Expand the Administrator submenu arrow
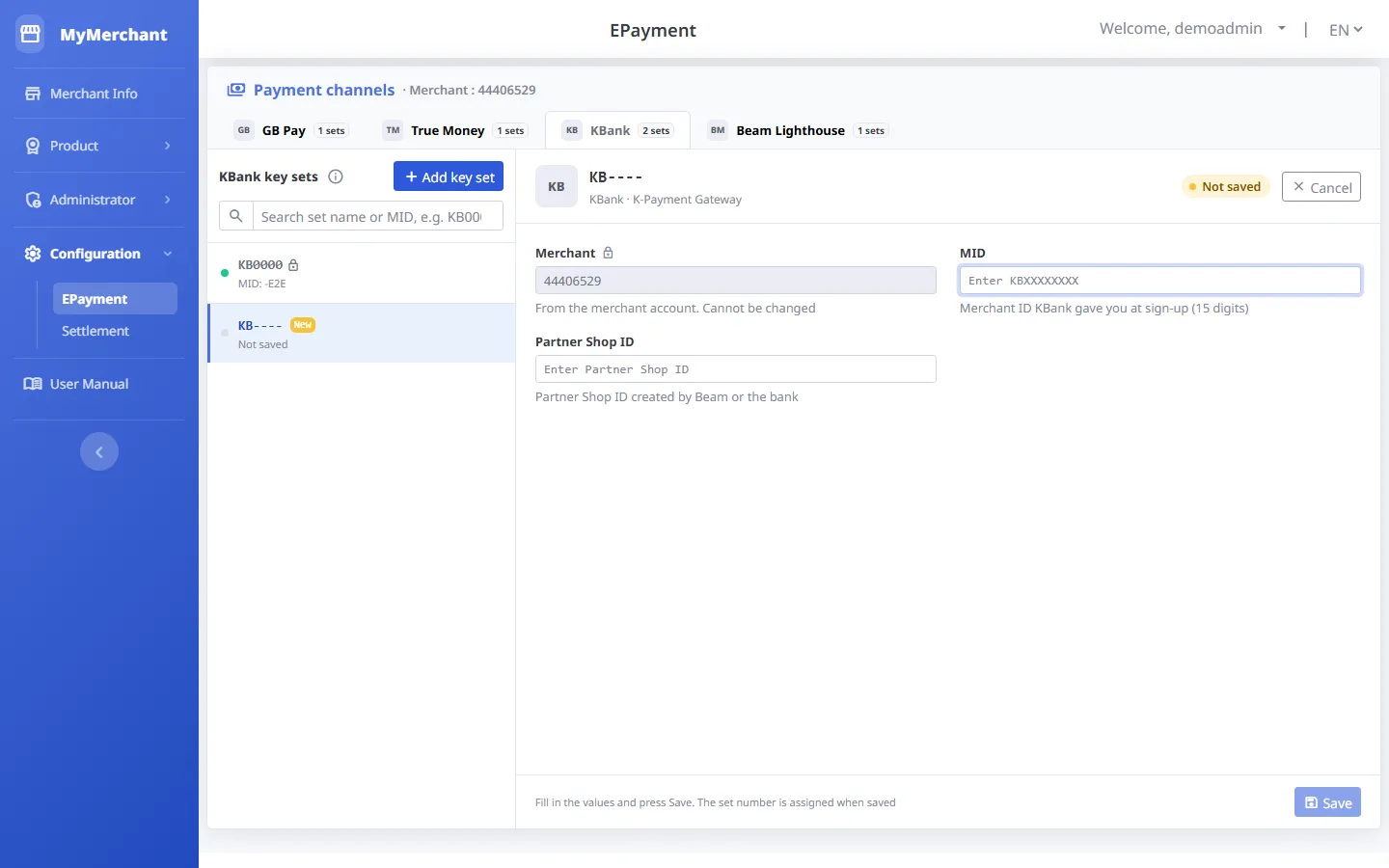The image size is (1389, 868). (168, 200)
